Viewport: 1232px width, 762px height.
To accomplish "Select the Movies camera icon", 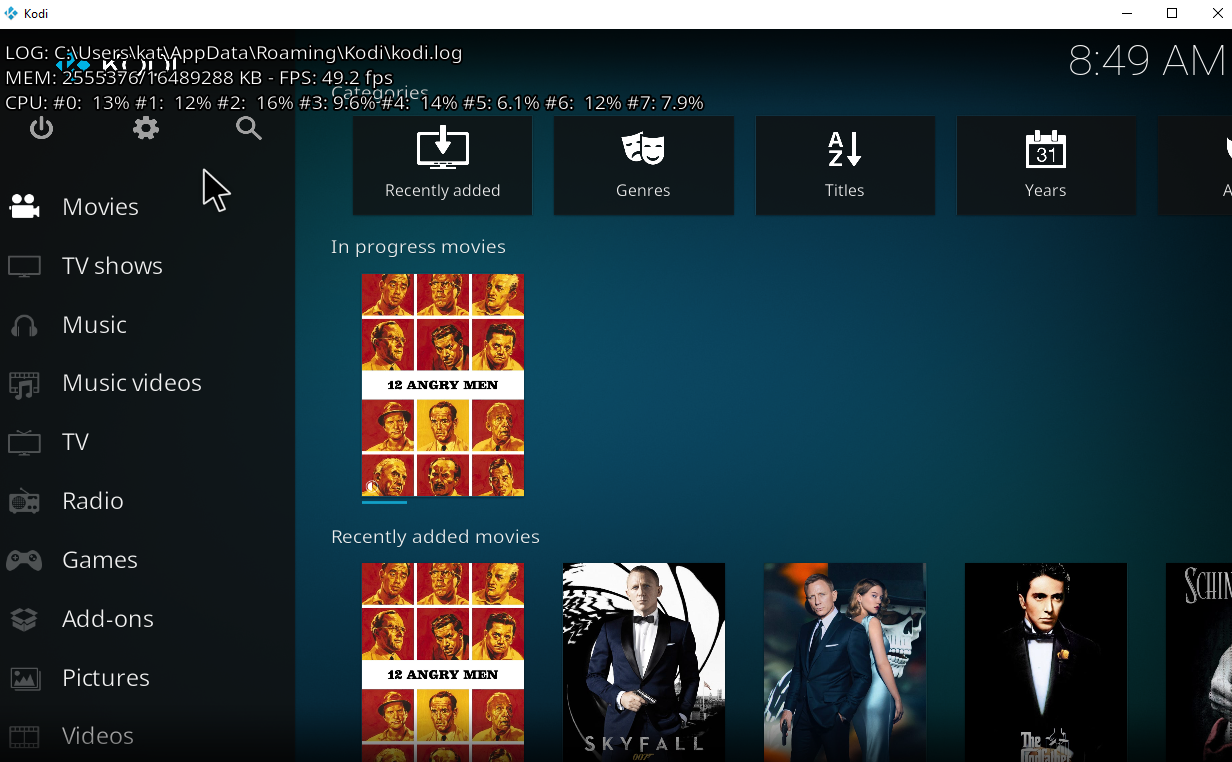I will 24,207.
